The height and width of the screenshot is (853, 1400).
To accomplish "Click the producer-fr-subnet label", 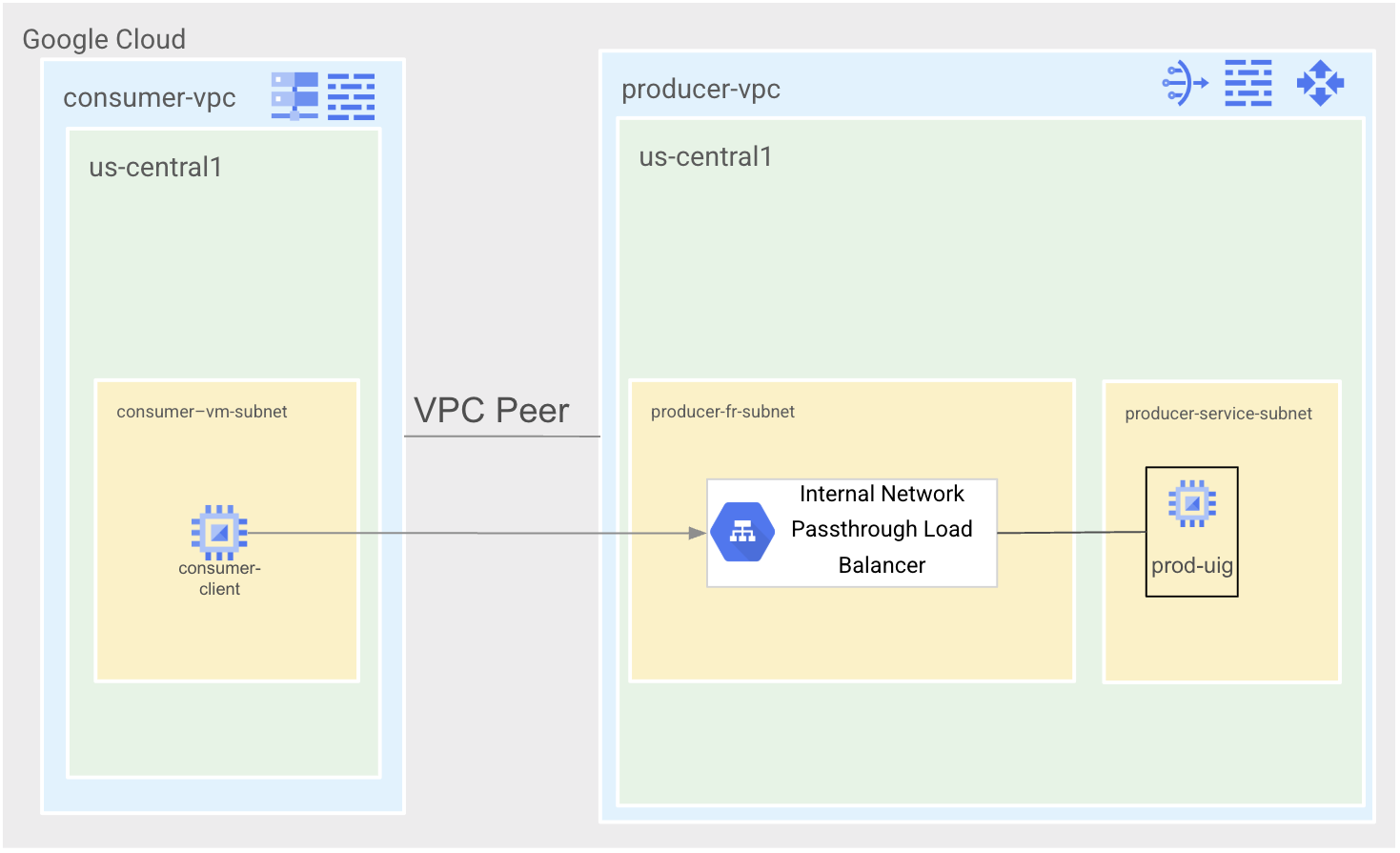I will [722, 412].
